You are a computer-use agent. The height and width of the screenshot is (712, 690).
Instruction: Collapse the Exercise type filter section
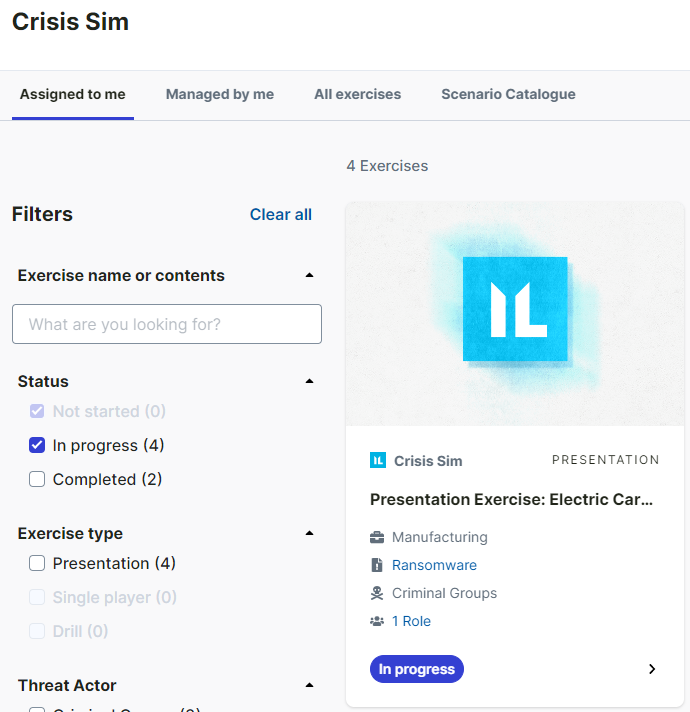click(x=309, y=533)
